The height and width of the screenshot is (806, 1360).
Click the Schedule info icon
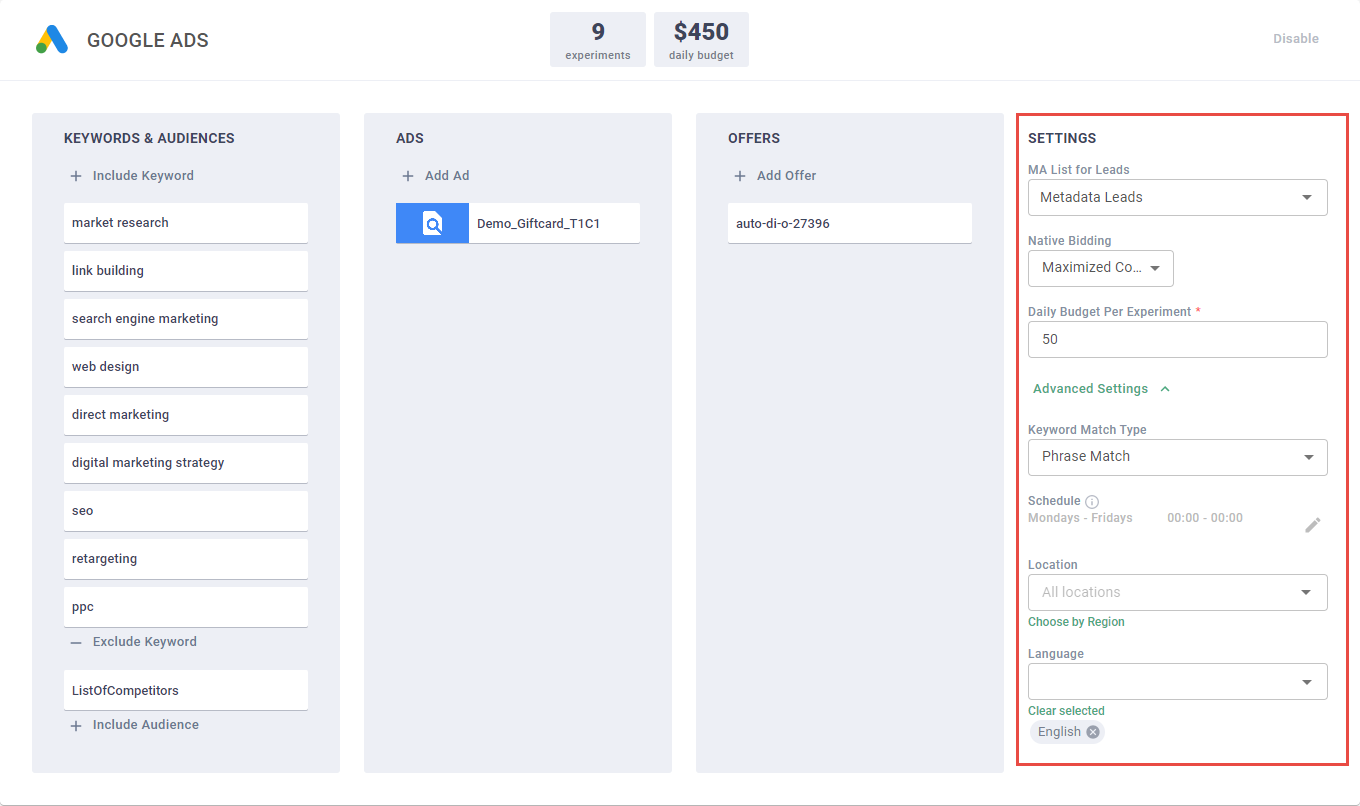pyautogui.click(x=1092, y=502)
